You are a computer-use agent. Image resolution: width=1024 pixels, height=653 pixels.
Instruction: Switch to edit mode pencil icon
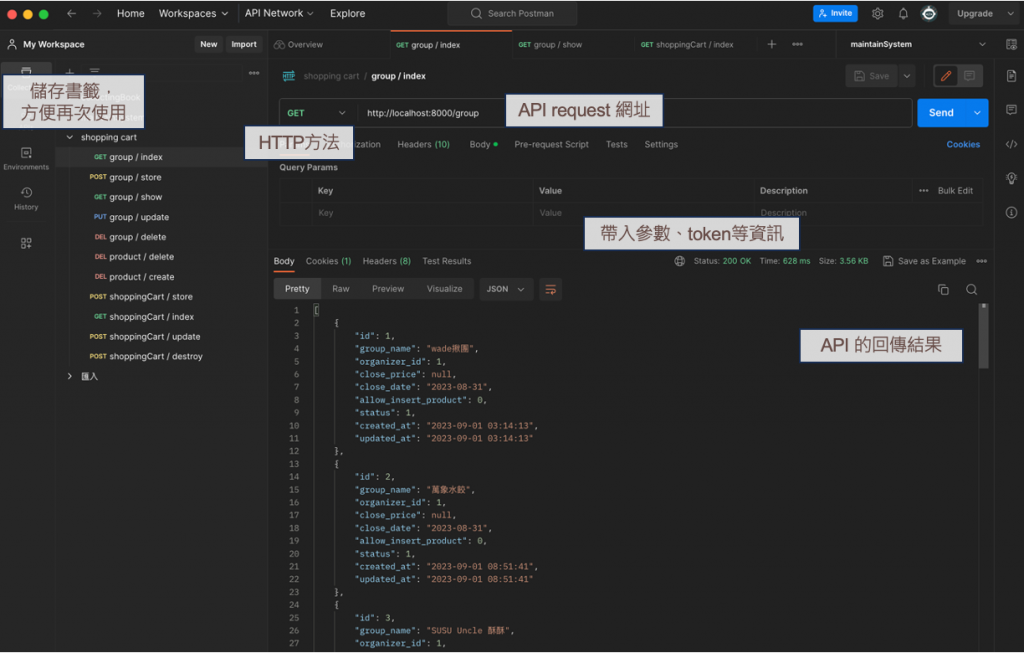point(946,76)
